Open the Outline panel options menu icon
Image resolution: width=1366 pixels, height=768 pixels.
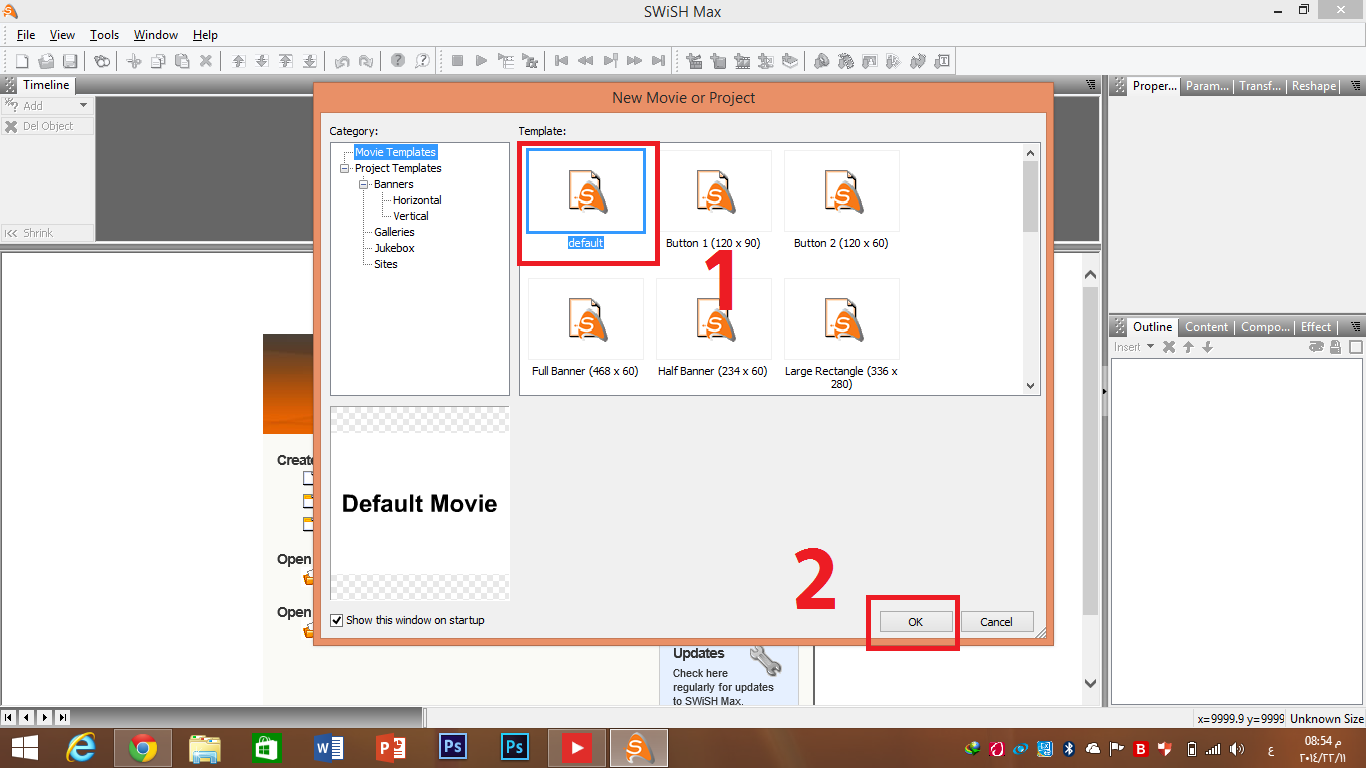pos(1355,327)
